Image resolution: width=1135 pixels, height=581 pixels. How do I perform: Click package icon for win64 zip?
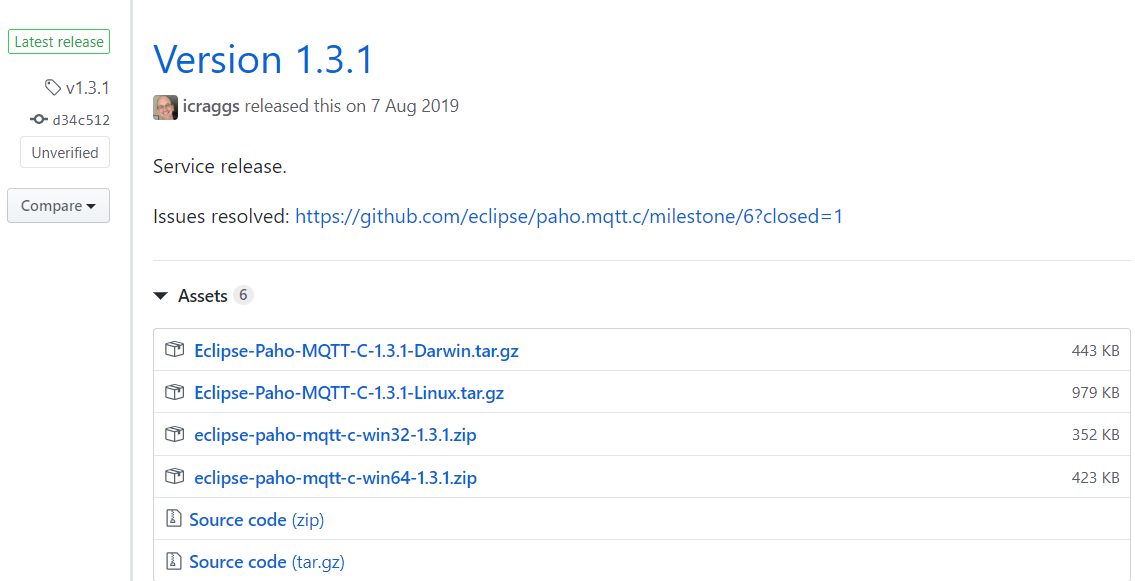pyautogui.click(x=174, y=477)
